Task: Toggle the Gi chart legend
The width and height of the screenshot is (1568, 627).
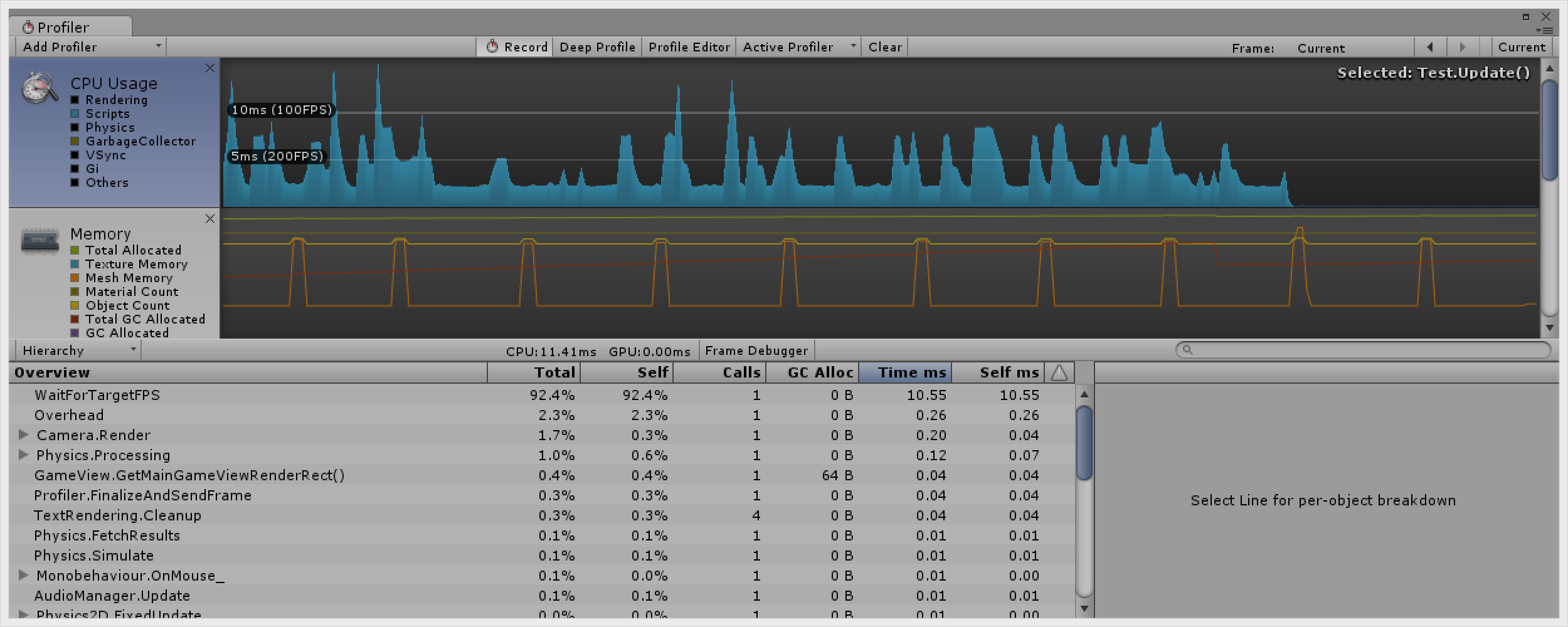Action: tap(75, 169)
